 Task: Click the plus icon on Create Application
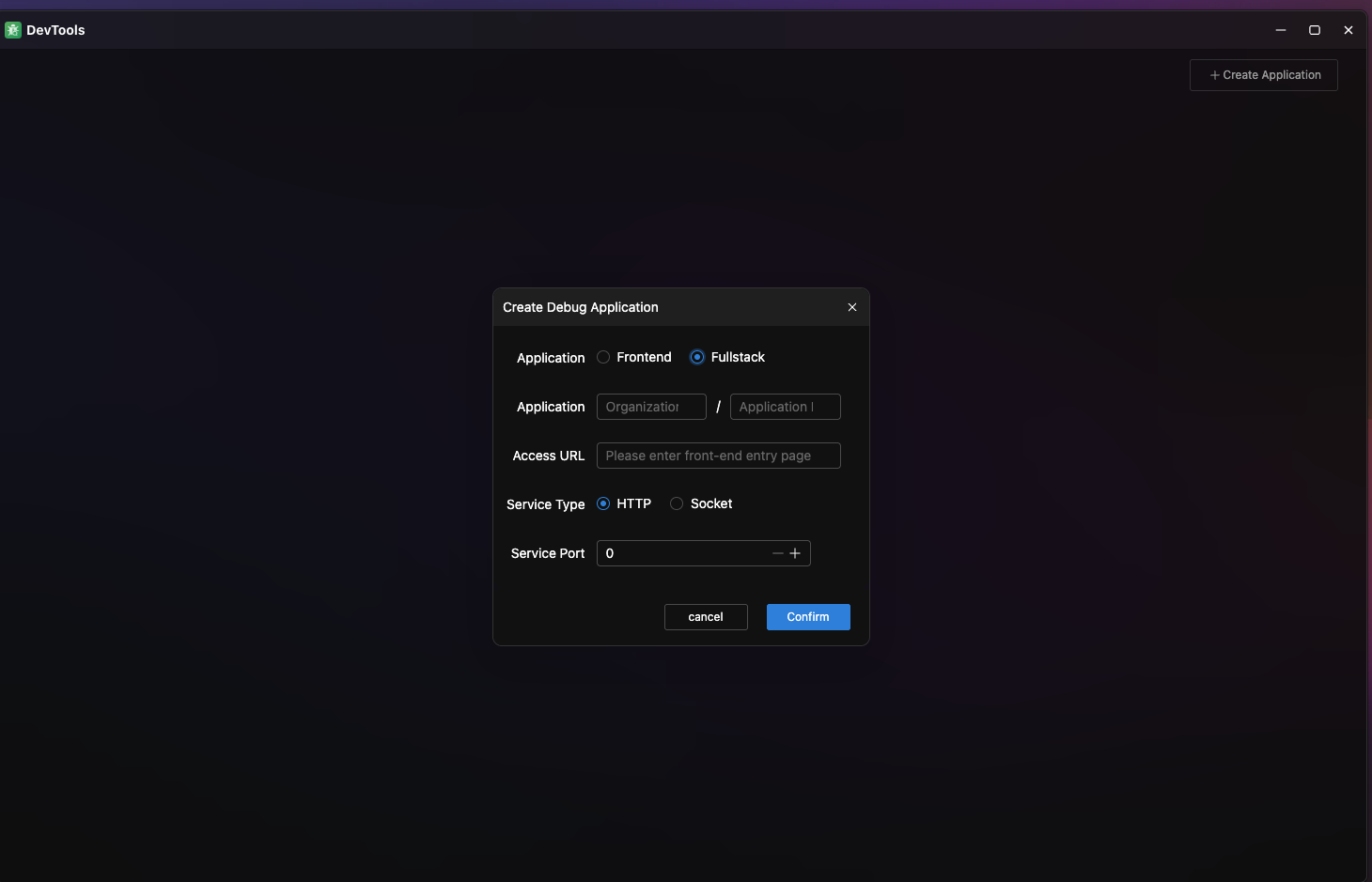coord(1213,75)
